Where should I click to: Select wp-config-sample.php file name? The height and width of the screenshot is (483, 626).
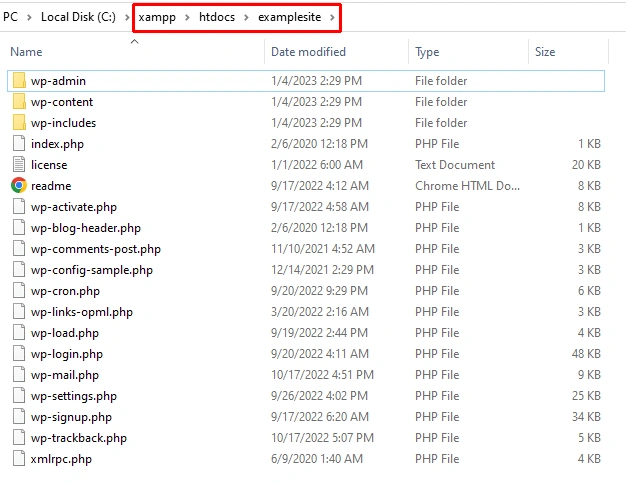point(92,270)
